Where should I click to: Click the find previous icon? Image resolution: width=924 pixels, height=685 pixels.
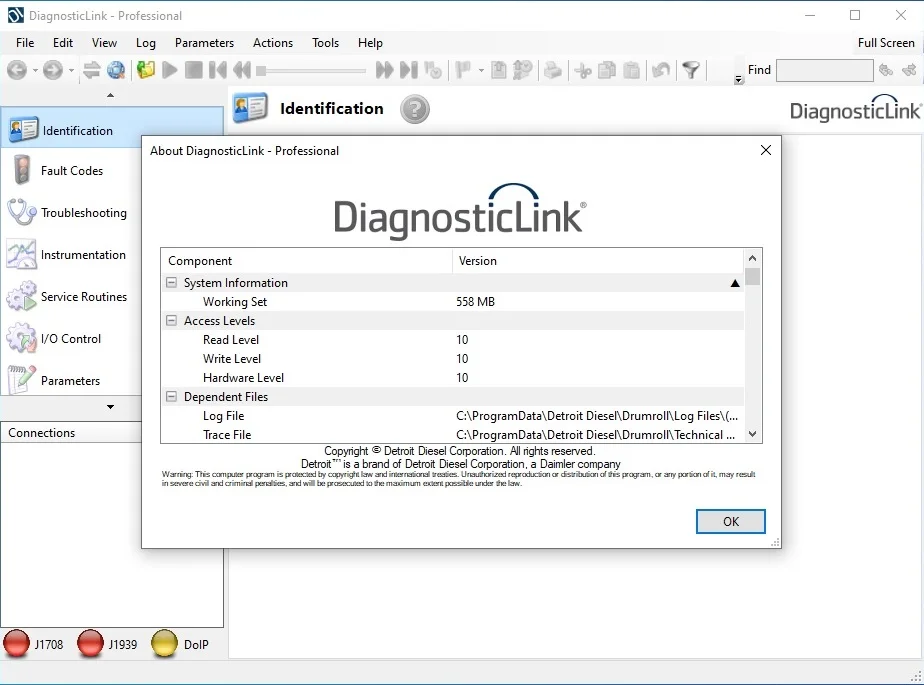[886, 70]
